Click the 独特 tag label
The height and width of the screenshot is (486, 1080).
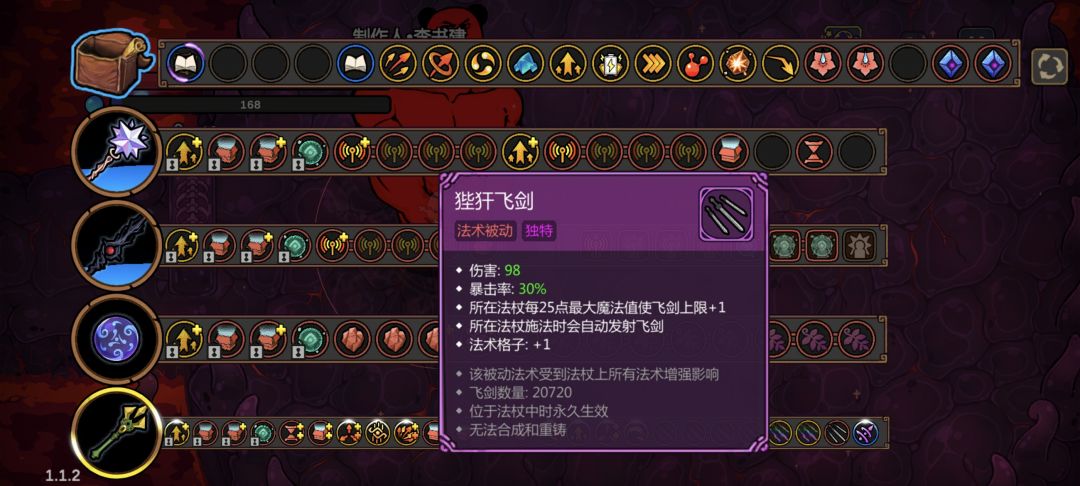point(539,231)
